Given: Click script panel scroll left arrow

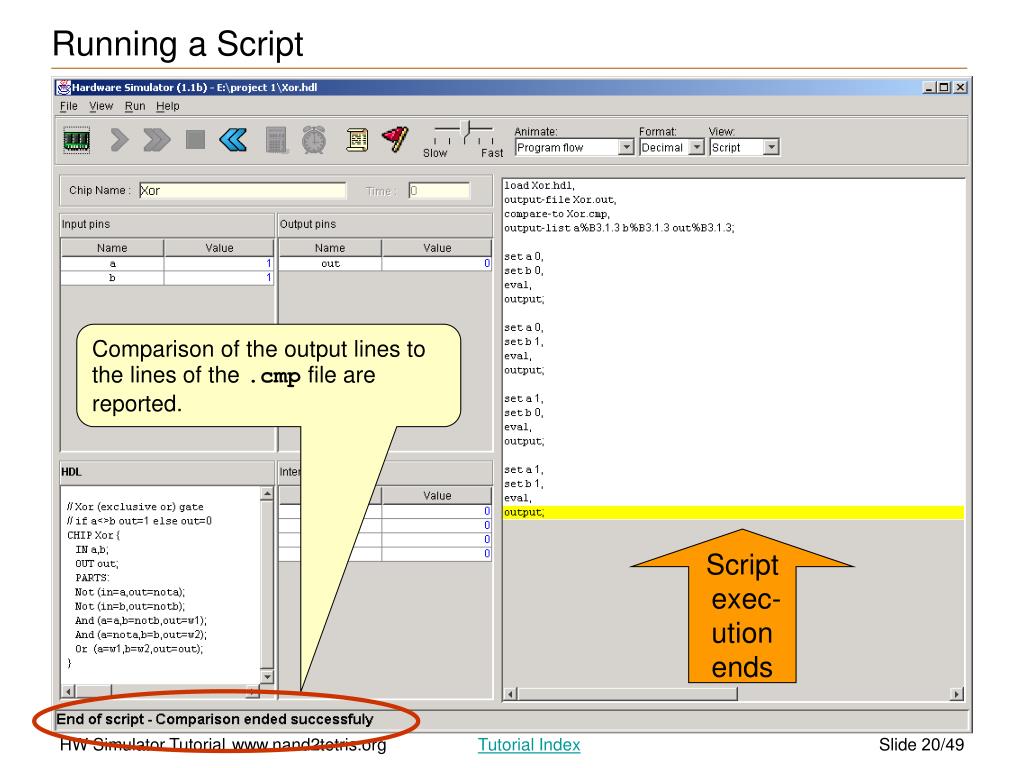Looking at the screenshot, I should (511, 694).
